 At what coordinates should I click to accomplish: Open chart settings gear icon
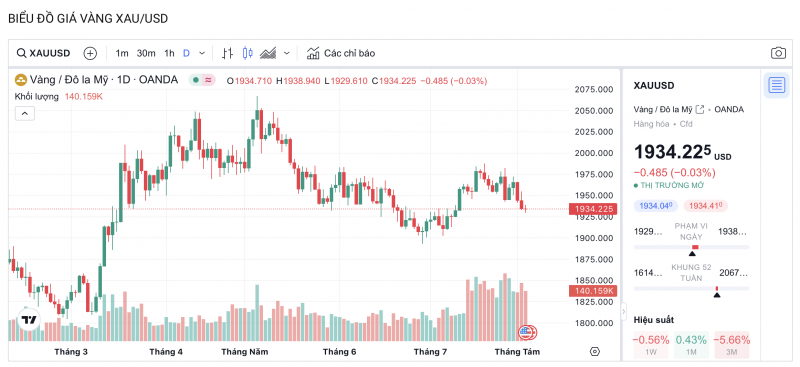[x=594, y=352]
